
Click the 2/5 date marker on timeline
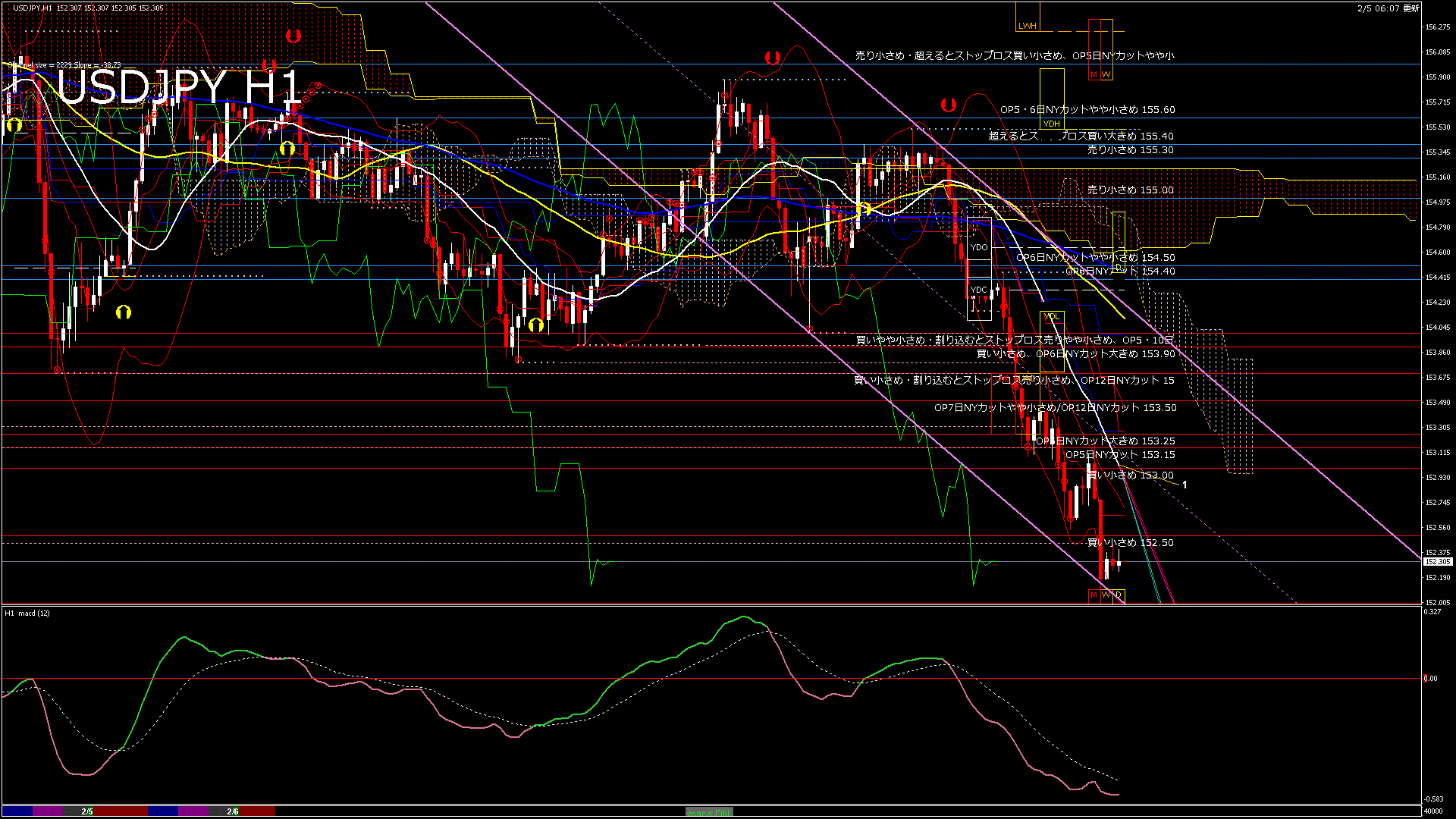pos(87,811)
